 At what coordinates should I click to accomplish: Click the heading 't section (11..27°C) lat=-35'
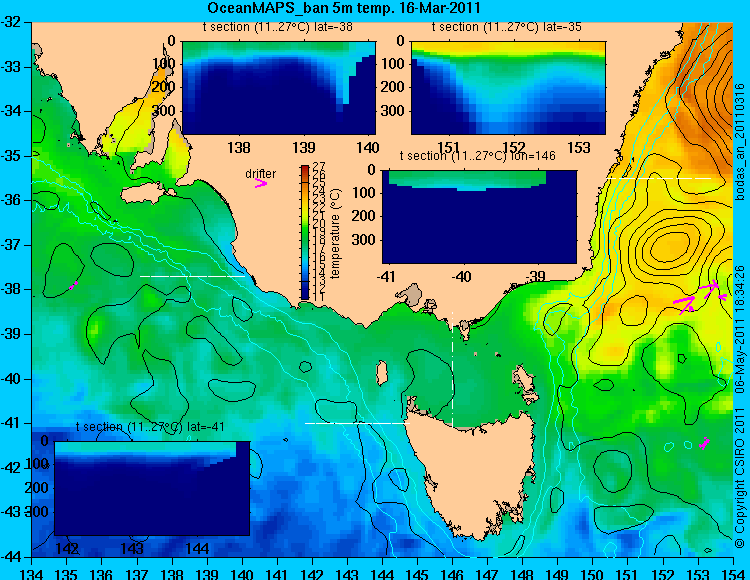[x=507, y=27]
